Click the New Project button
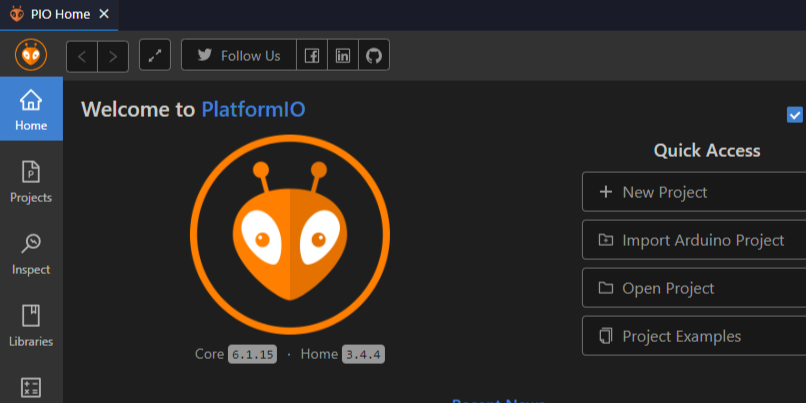Image resolution: width=806 pixels, height=403 pixels. click(694, 192)
